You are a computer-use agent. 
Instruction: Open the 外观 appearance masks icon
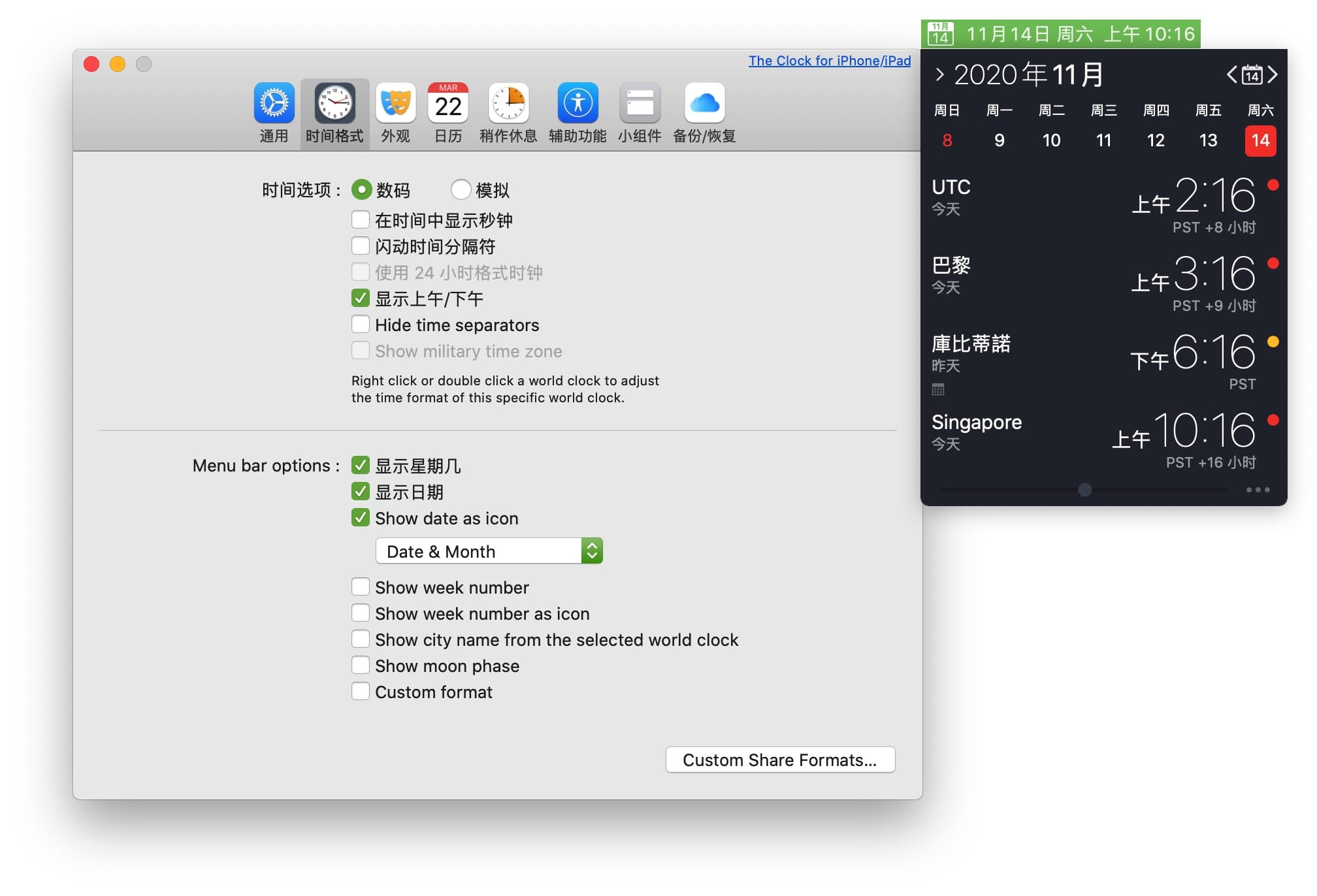coord(395,103)
